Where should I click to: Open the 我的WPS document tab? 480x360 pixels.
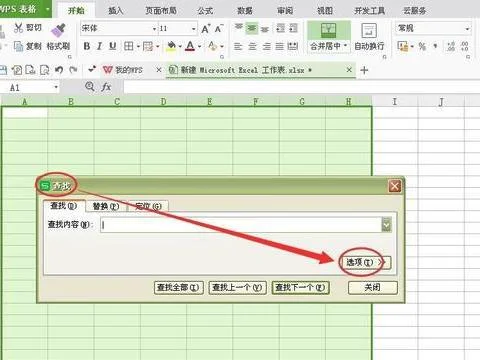tap(128, 70)
